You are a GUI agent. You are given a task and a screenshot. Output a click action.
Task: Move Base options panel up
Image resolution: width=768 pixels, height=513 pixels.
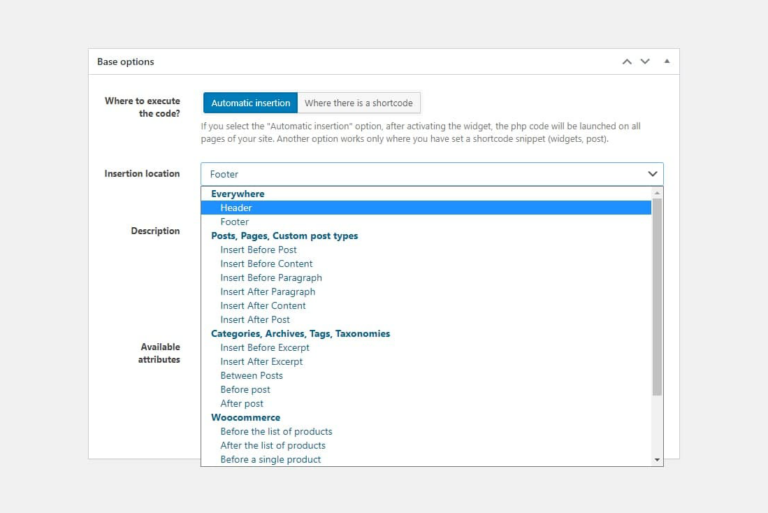click(x=627, y=62)
